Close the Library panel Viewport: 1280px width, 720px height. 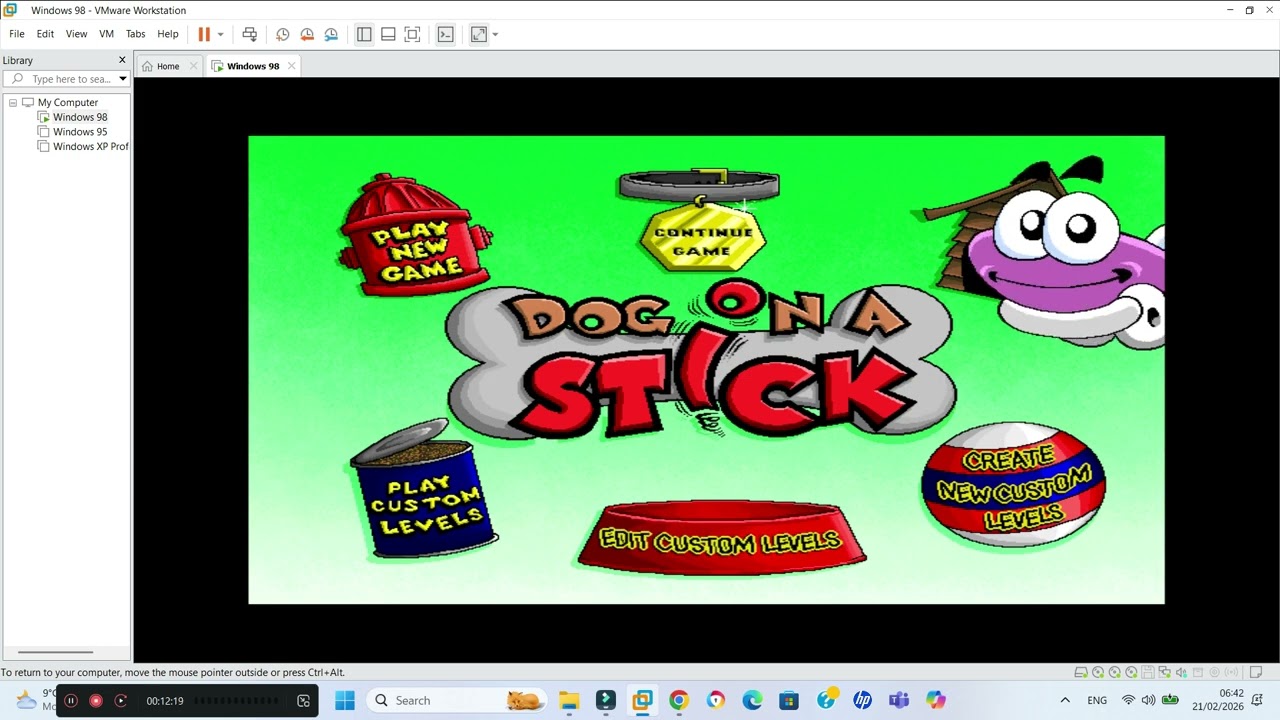(x=122, y=60)
